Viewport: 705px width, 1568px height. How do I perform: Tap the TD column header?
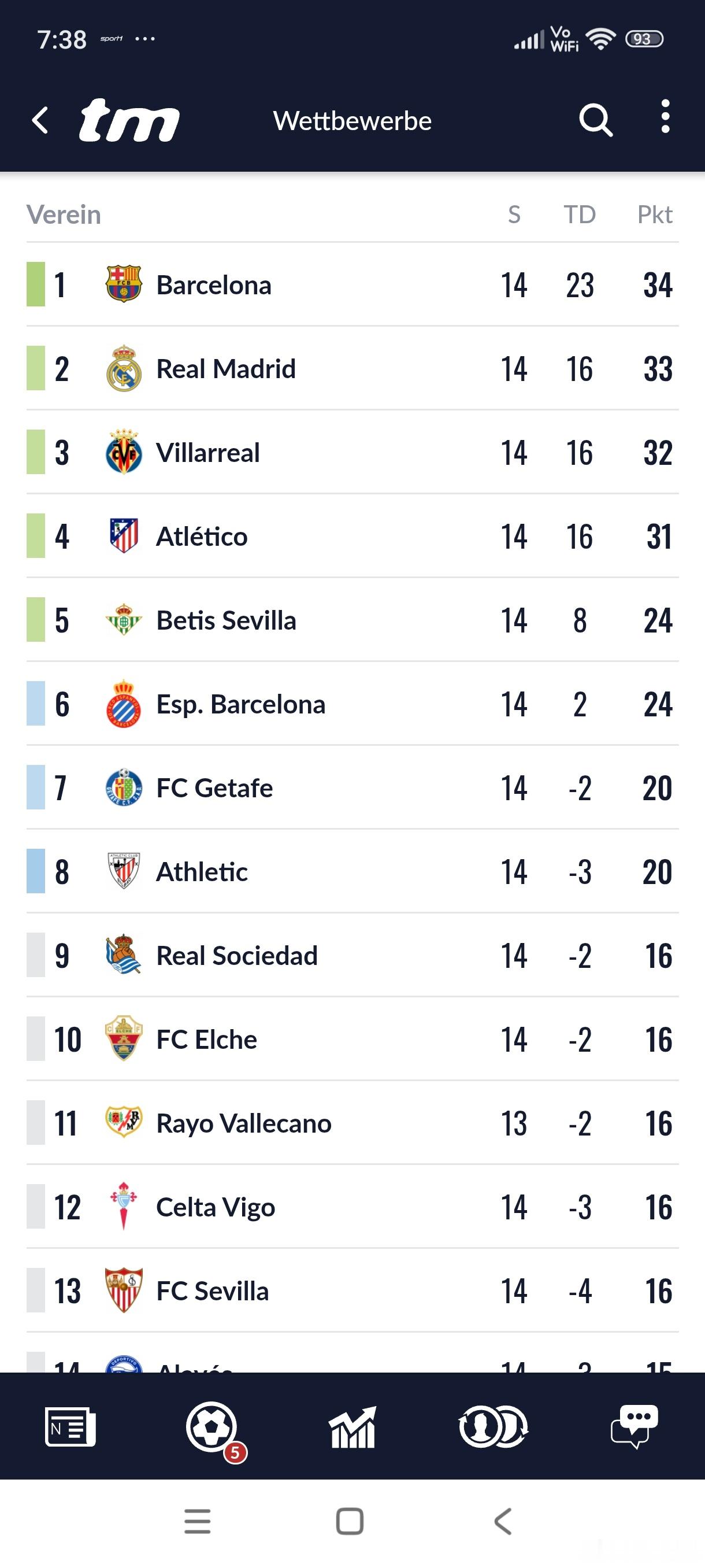point(579,215)
